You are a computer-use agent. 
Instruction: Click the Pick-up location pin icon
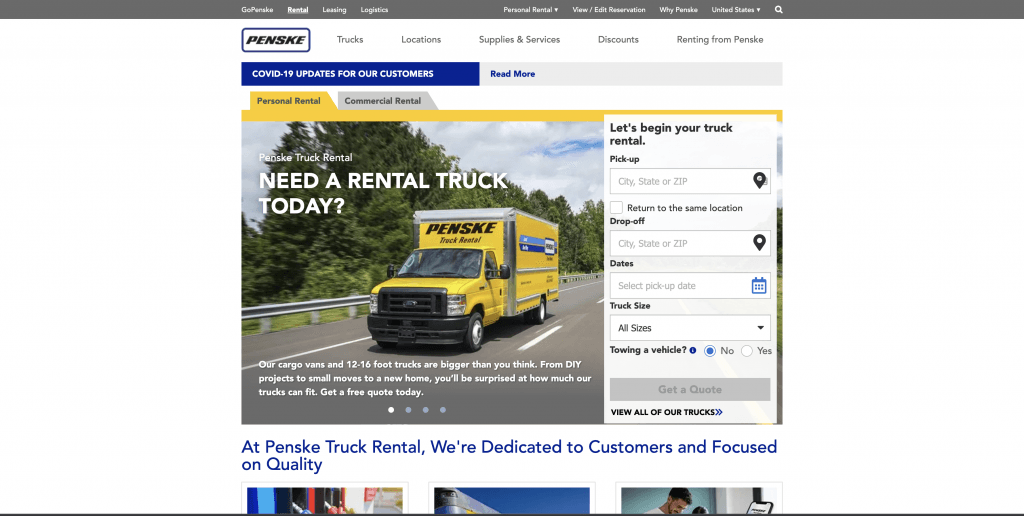click(759, 181)
